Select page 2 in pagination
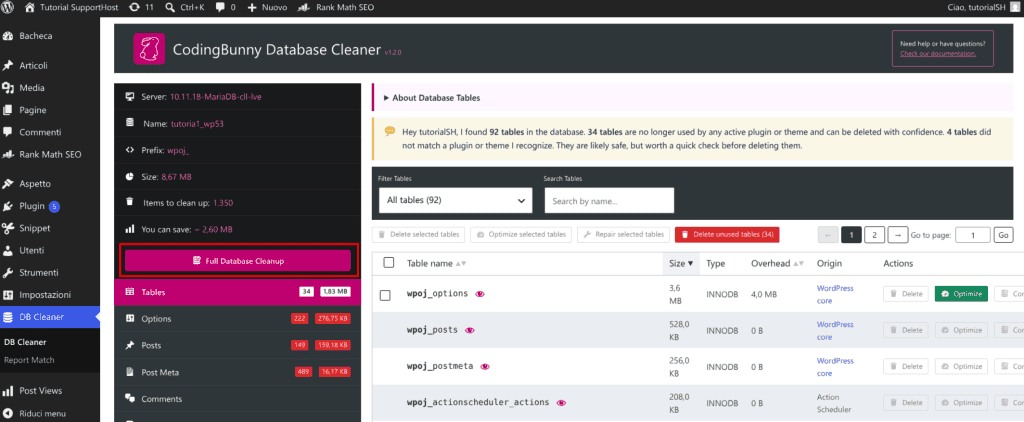 coord(874,235)
